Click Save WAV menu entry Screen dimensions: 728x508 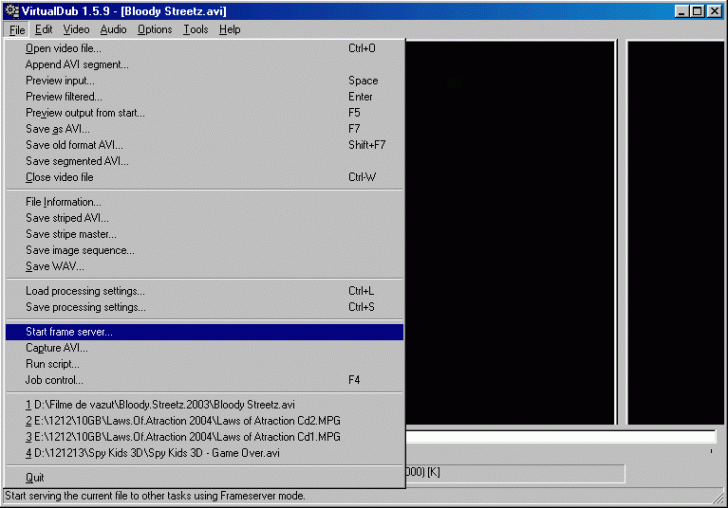coord(55,266)
